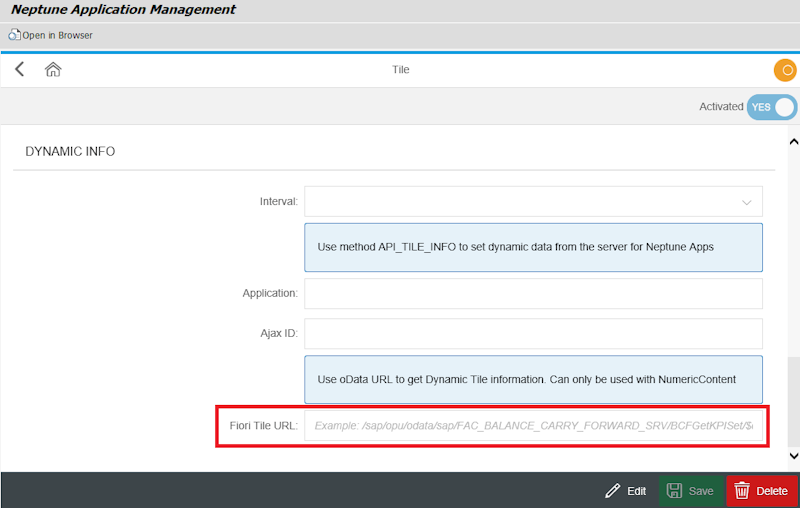800x508 pixels.
Task: Focus the Application input field
Action: 533,293
